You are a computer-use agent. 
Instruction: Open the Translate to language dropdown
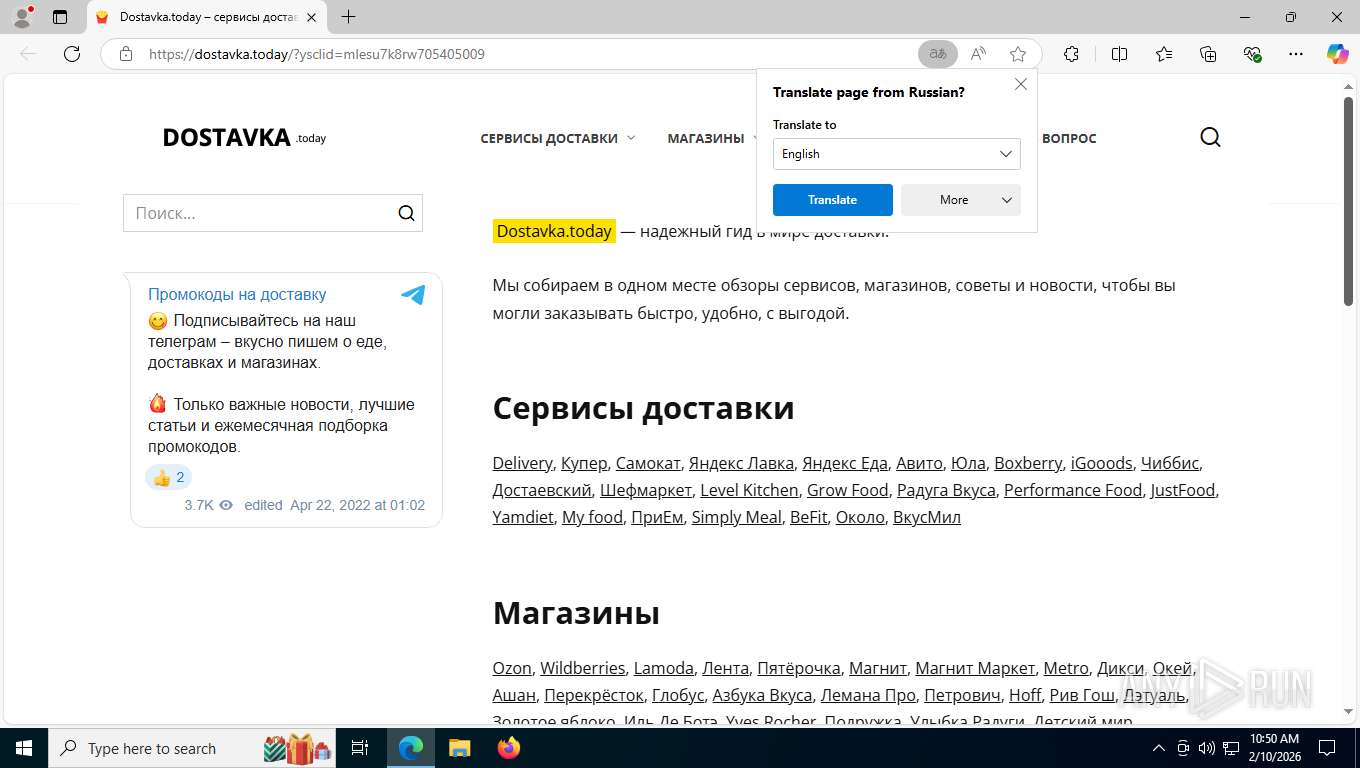(x=897, y=154)
